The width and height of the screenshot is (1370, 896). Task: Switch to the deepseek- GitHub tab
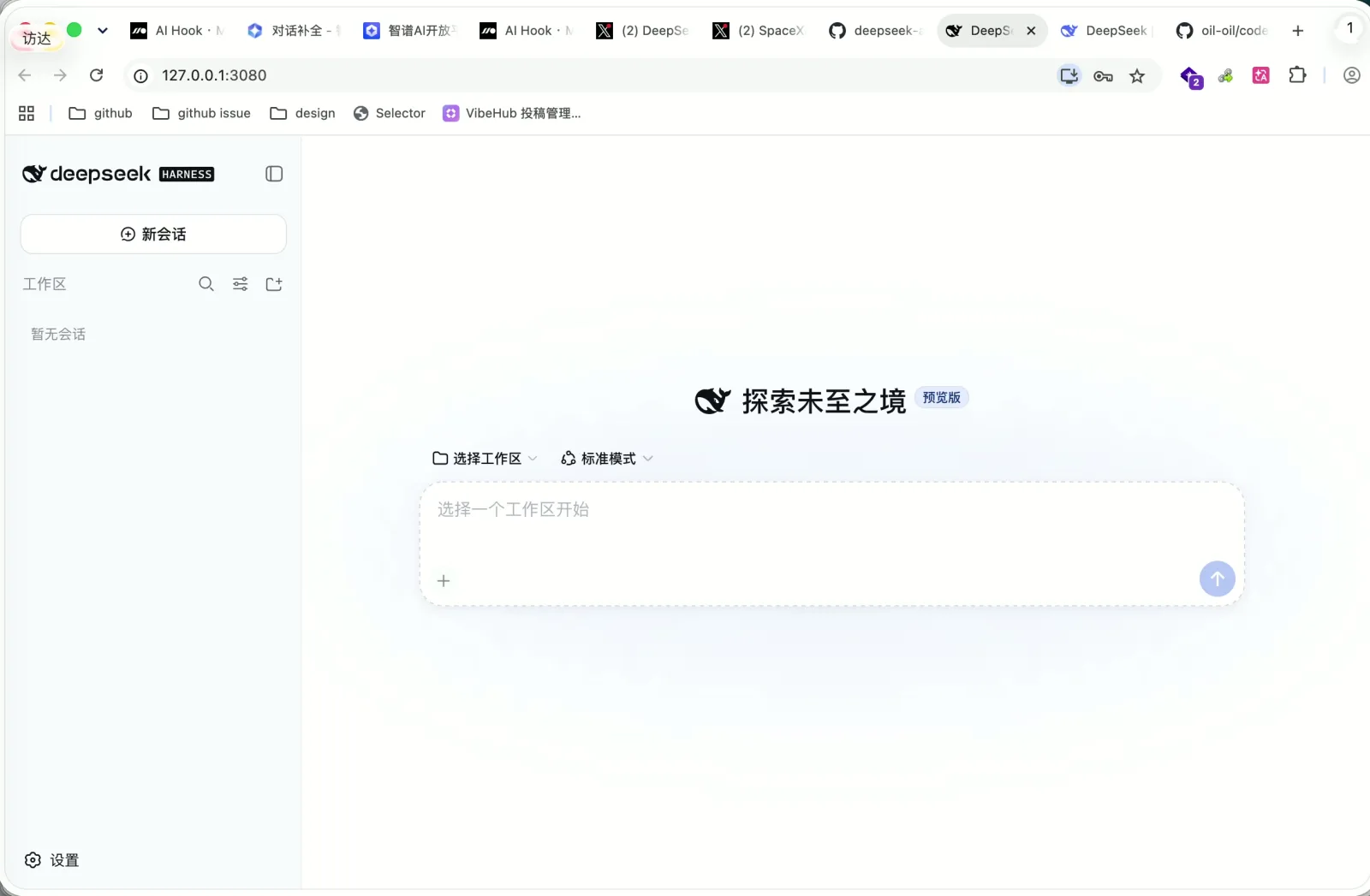[x=876, y=31]
